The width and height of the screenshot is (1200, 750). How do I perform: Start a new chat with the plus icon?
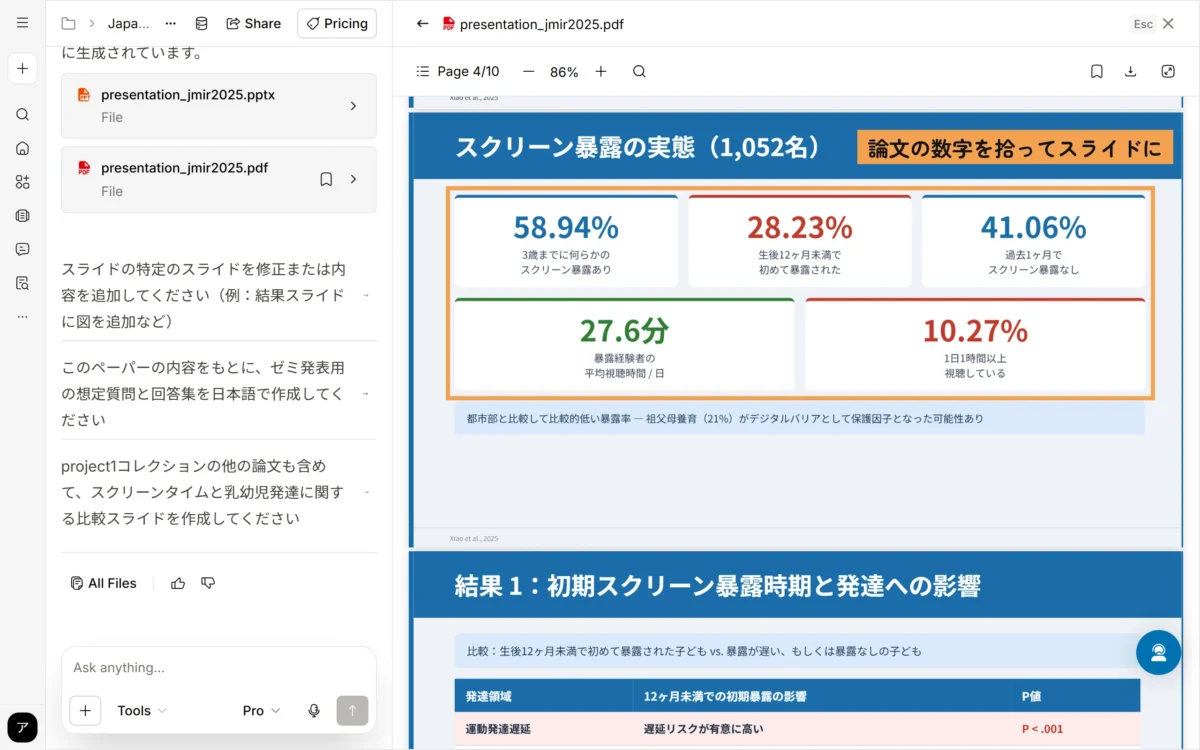22,69
